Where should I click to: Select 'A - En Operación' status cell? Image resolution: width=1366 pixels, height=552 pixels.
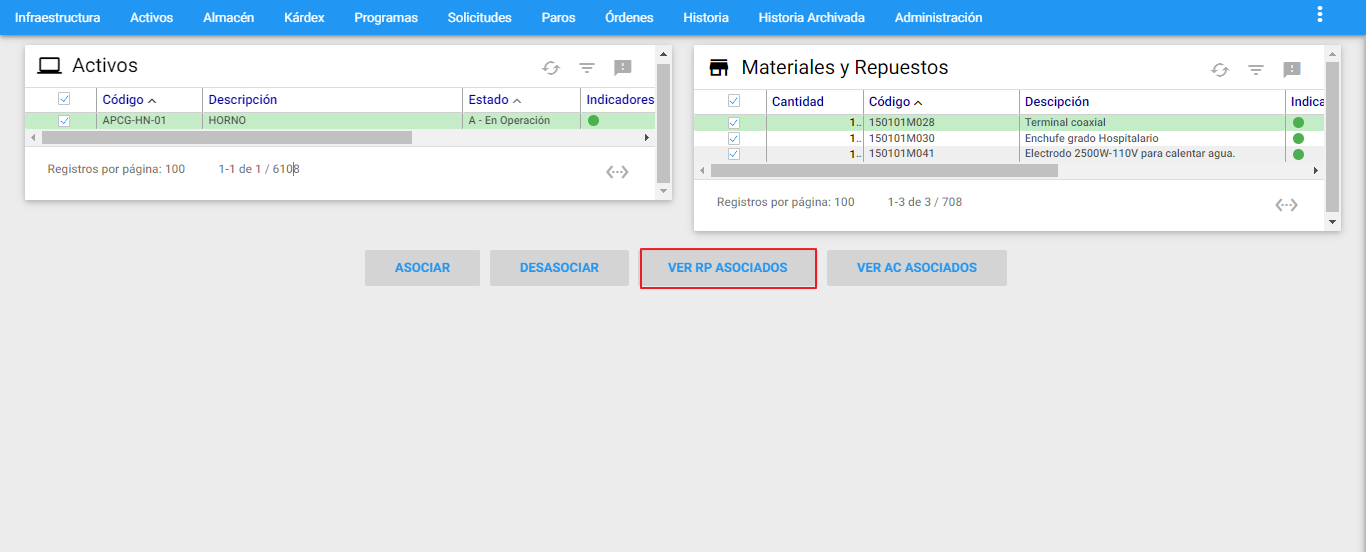click(x=521, y=121)
